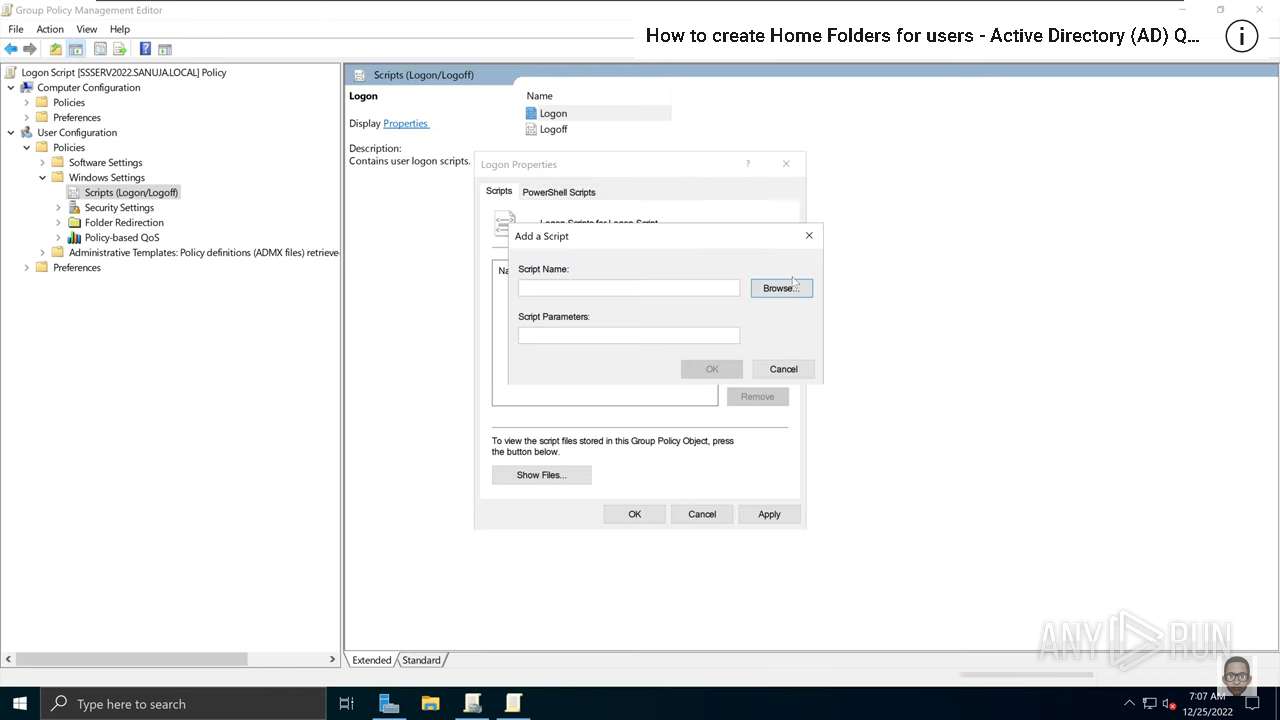1280x720 pixels.
Task: Collapse Policies under User Configuration
Action: pos(27,147)
